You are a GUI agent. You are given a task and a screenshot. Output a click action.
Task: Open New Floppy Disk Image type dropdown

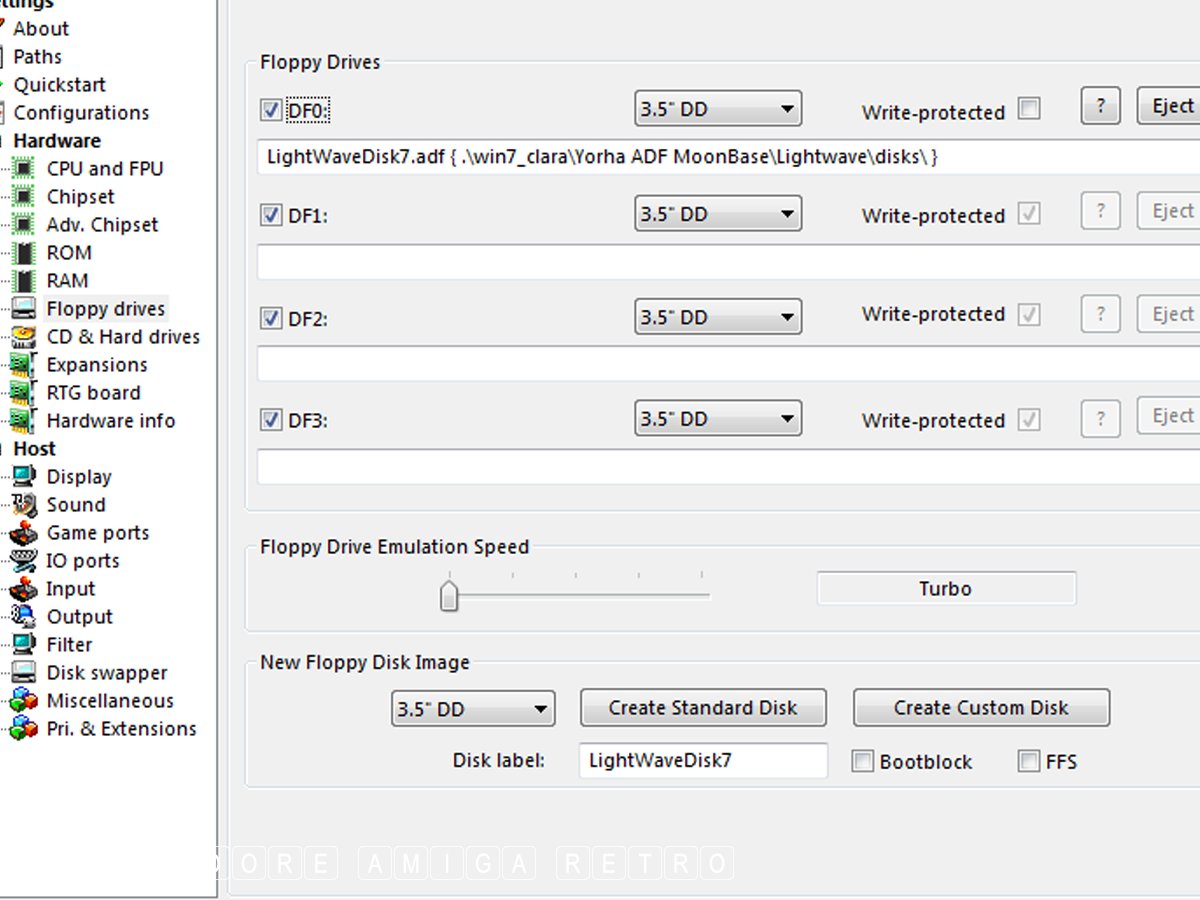[x=473, y=709]
